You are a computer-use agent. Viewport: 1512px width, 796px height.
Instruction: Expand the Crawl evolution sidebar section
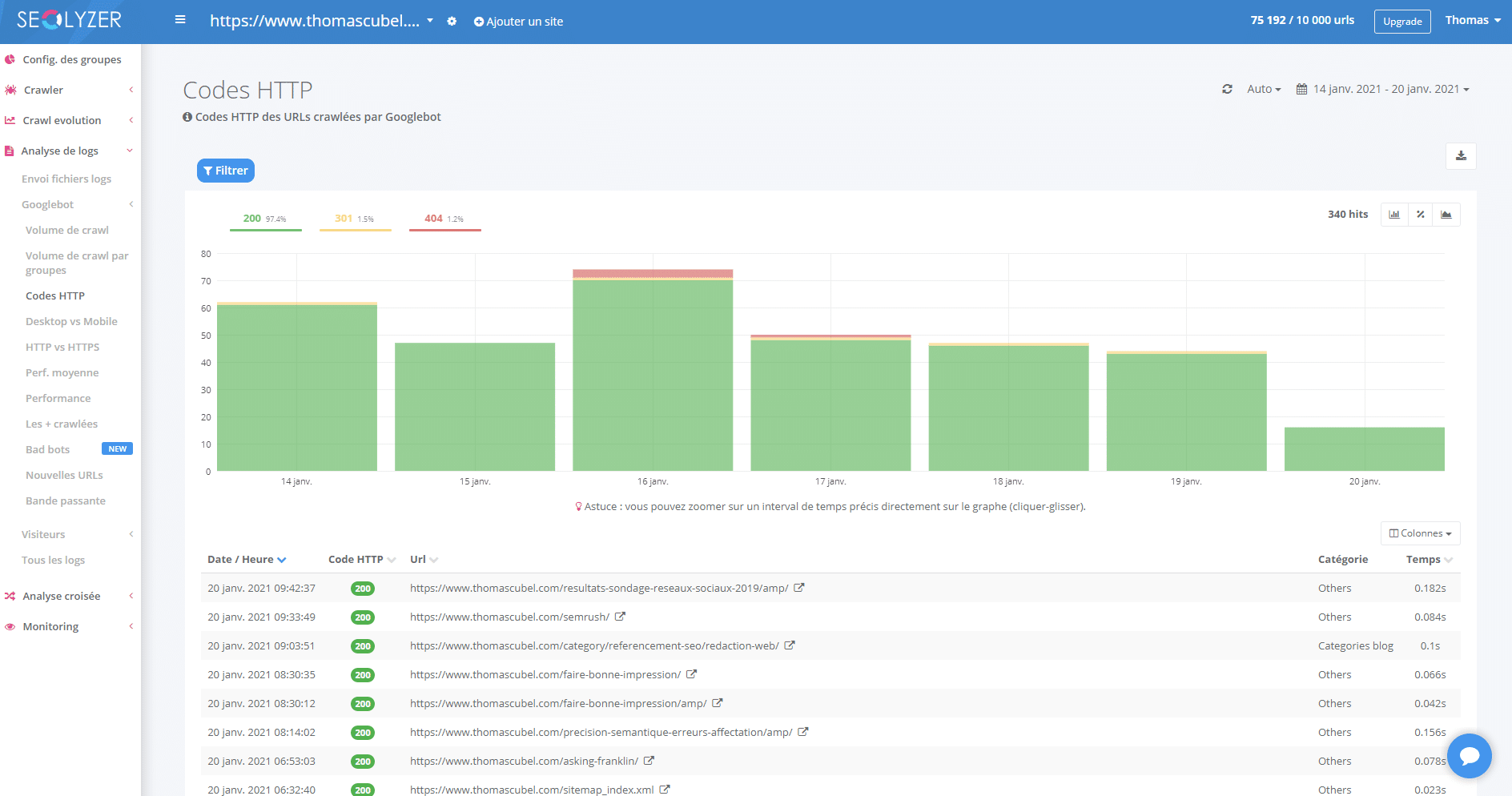[70, 120]
